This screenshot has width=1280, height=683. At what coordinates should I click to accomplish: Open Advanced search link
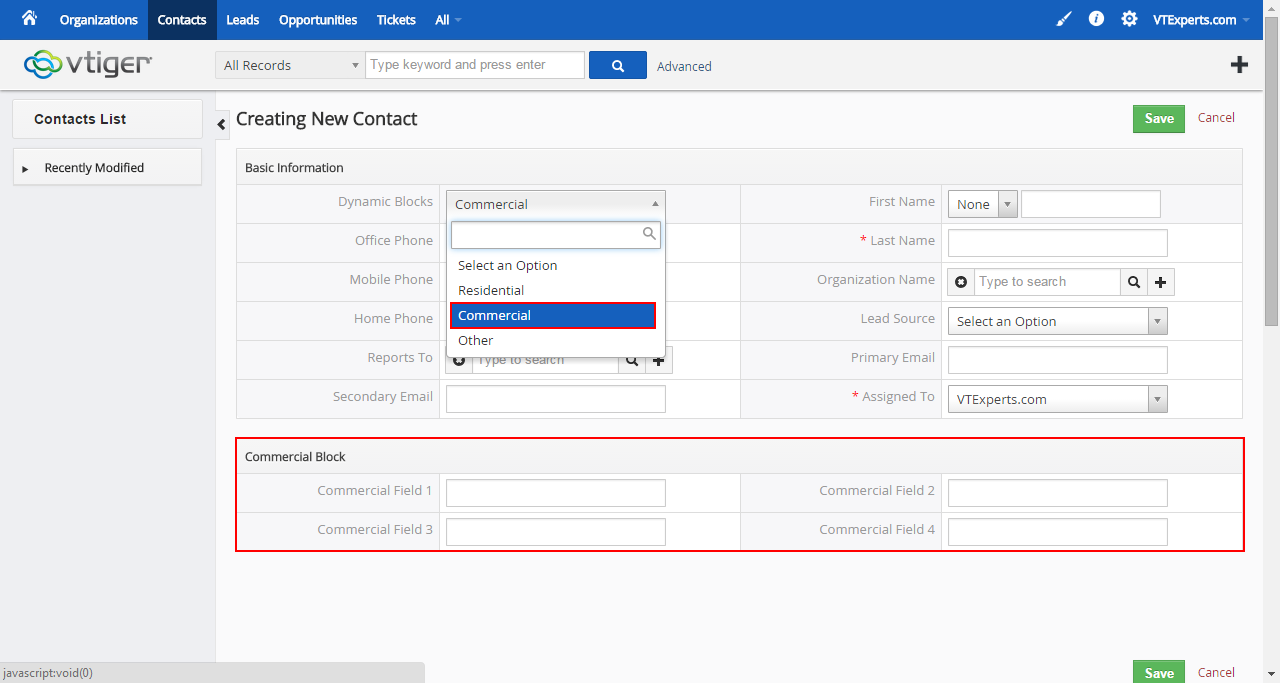684,66
